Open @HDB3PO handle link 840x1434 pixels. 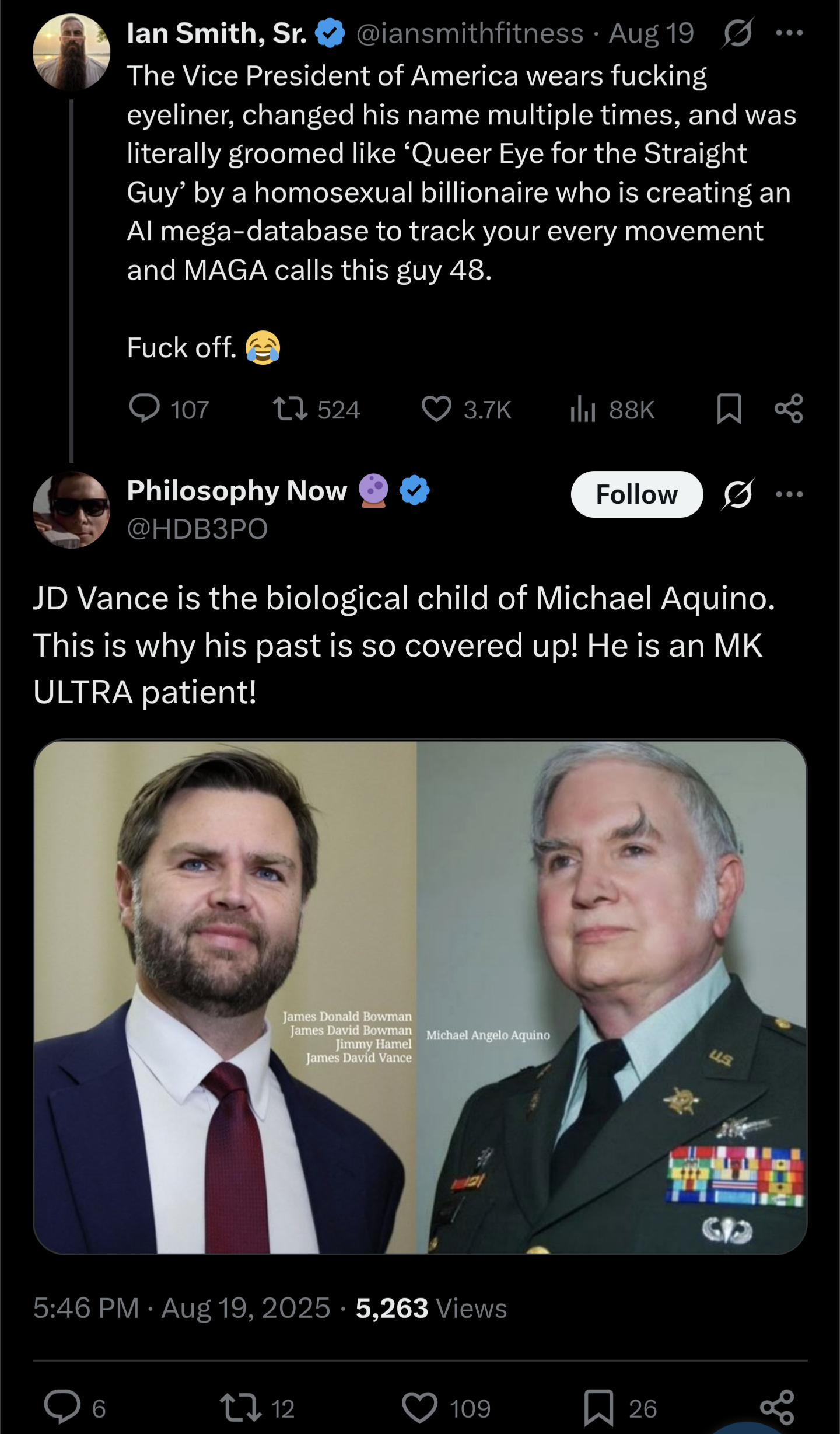(x=197, y=529)
